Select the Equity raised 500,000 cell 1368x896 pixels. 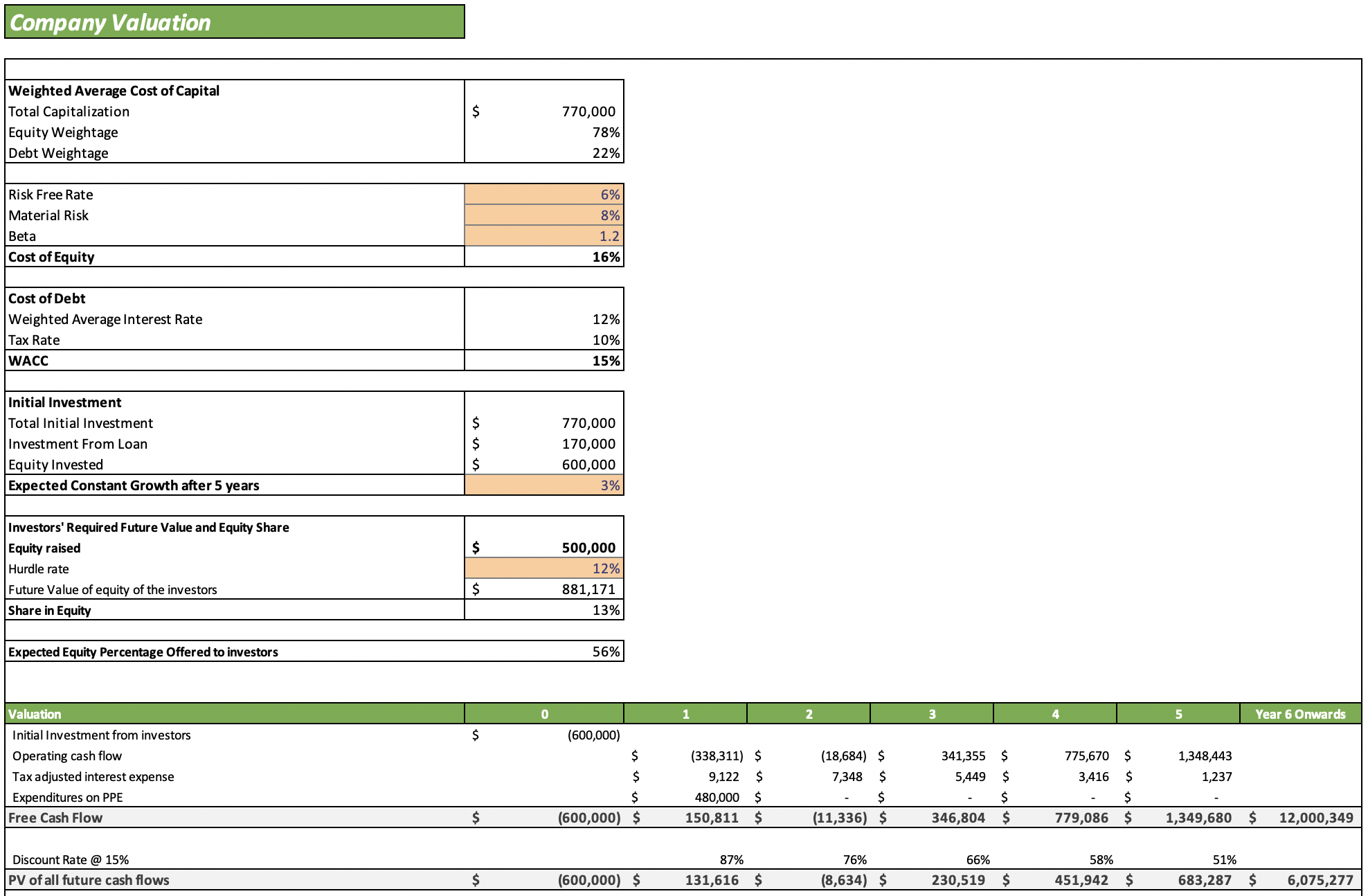pyautogui.click(x=545, y=547)
